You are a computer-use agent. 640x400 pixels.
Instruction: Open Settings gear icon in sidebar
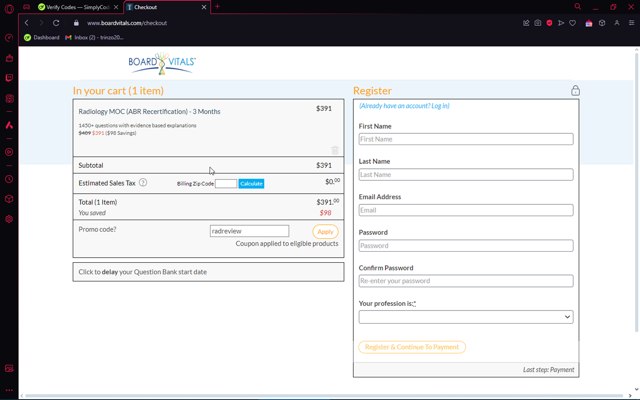coord(9,219)
